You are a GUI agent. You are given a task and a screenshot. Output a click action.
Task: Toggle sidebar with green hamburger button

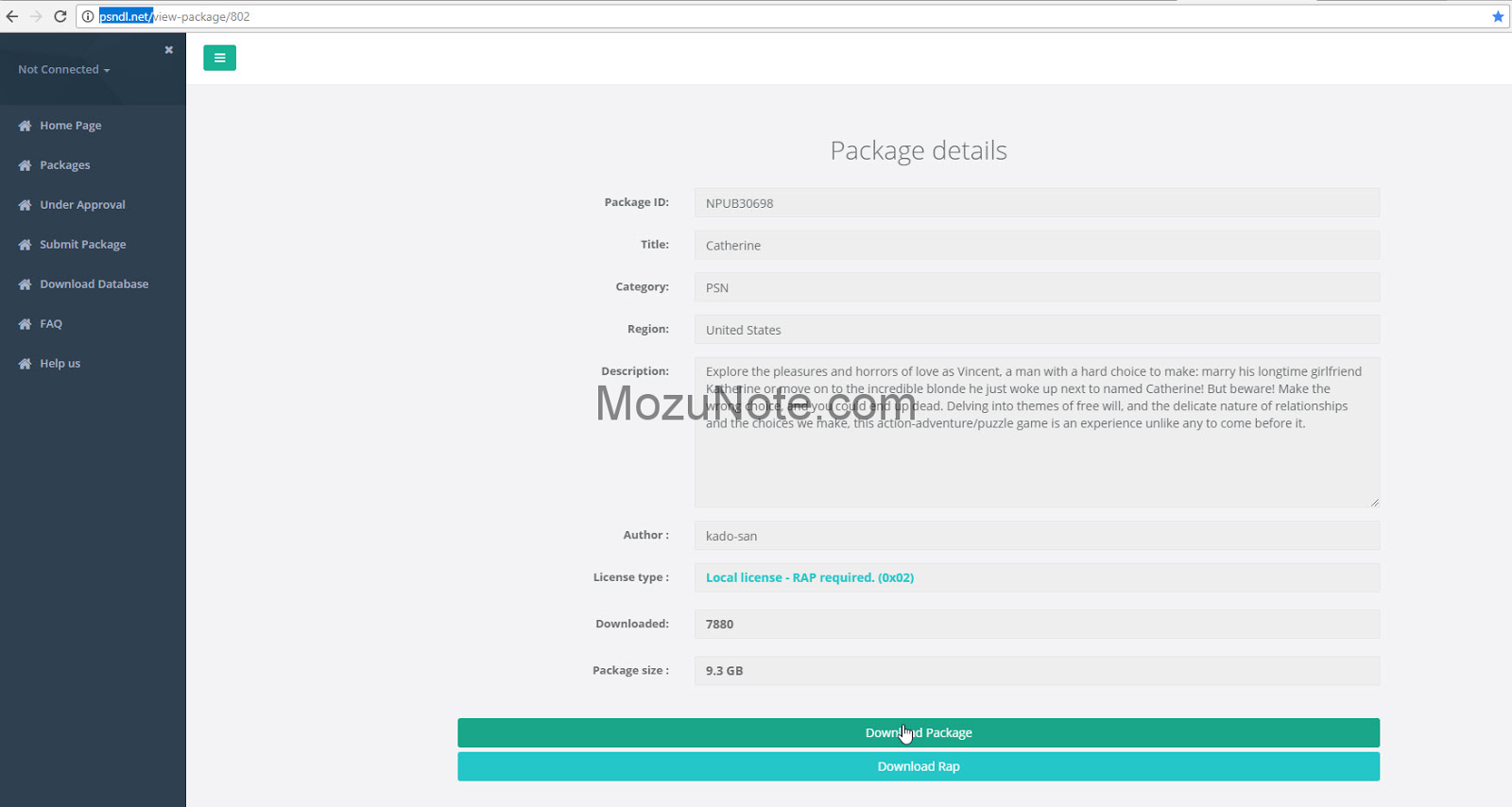tap(219, 58)
